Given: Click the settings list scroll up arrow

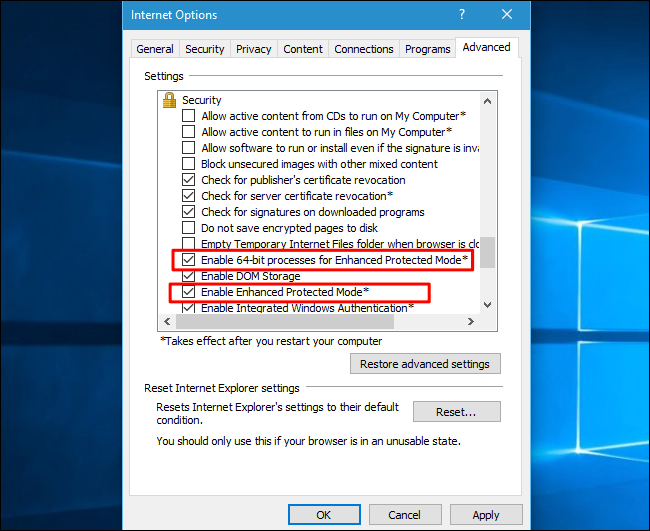Looking at the screenshot, I should point(488,101).
